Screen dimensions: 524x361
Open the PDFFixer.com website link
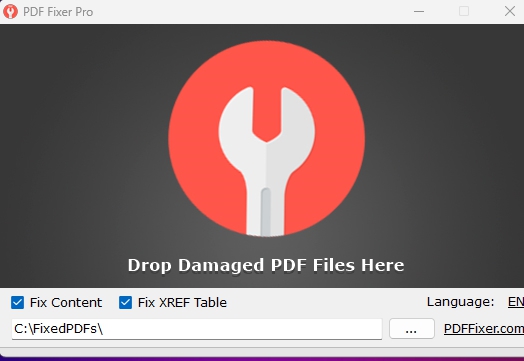484,329
